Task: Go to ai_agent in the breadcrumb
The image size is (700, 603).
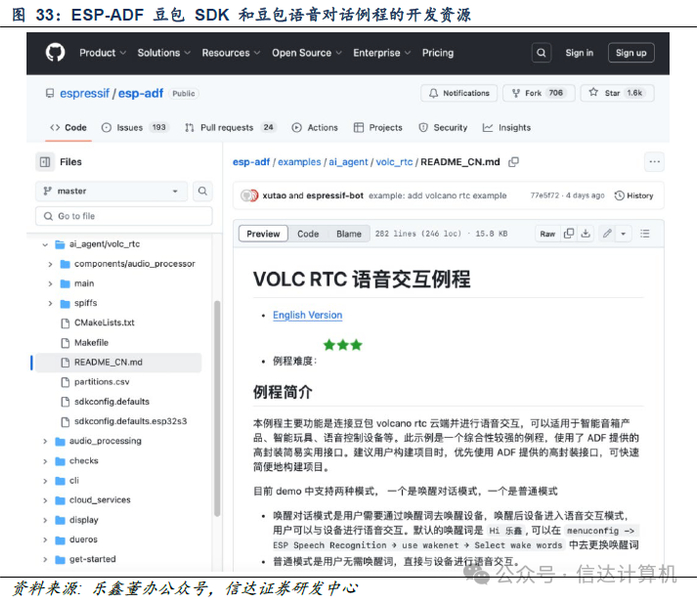Action: click(348, 162)
